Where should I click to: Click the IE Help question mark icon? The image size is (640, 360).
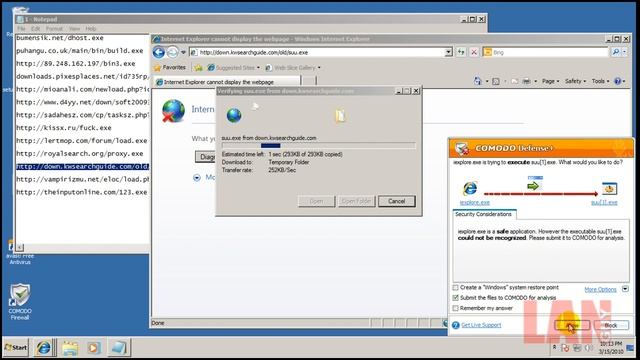[x=618, y=81]
